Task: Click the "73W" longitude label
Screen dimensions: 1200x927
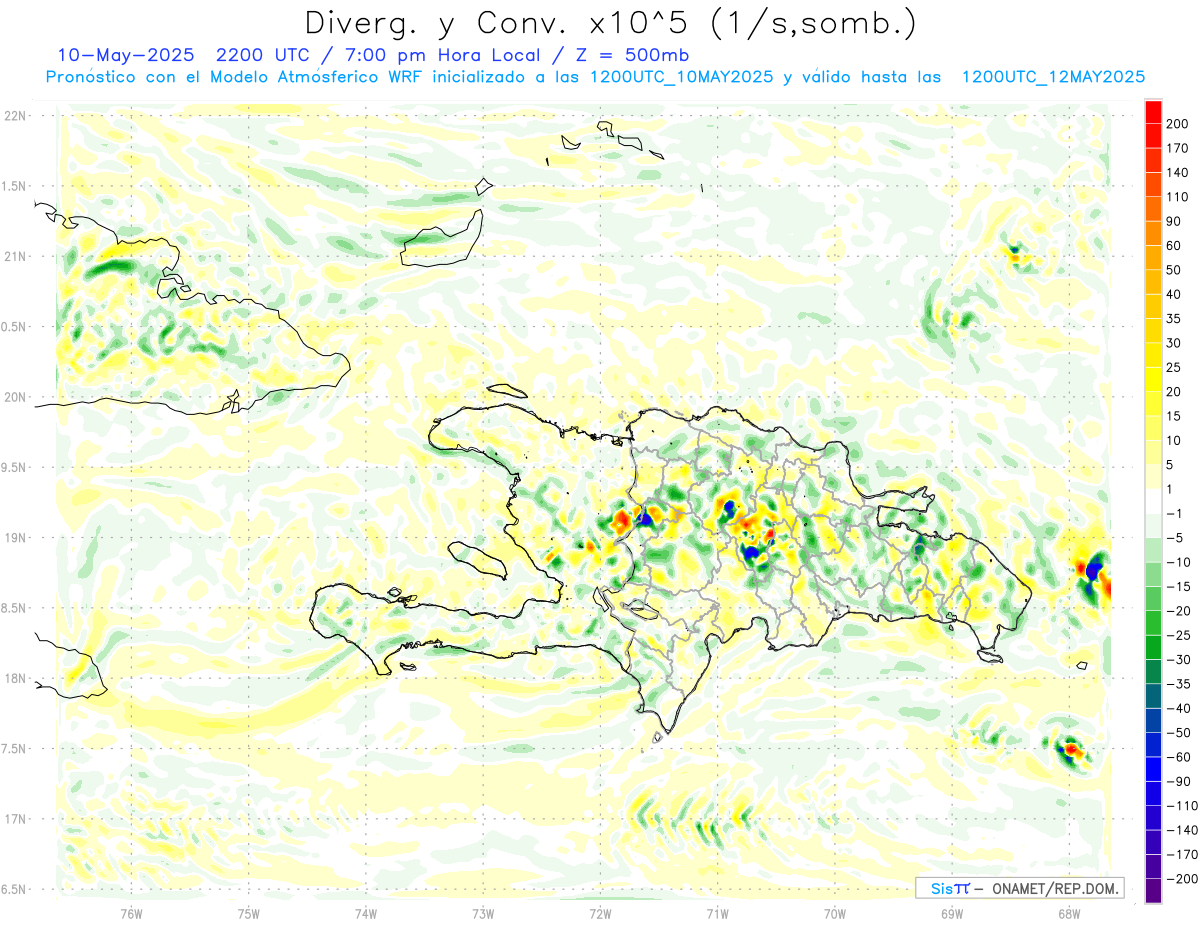Action: pyautogui.click(x=483, y=913)
